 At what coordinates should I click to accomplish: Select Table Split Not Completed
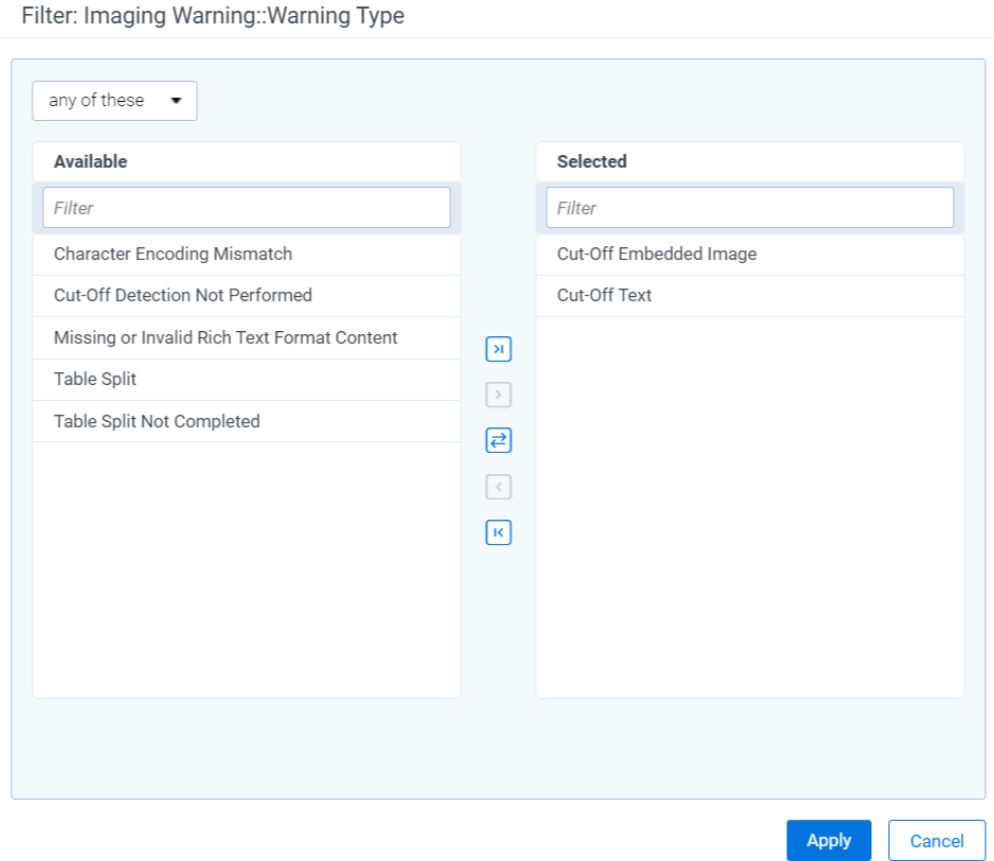tap(247, 422)
